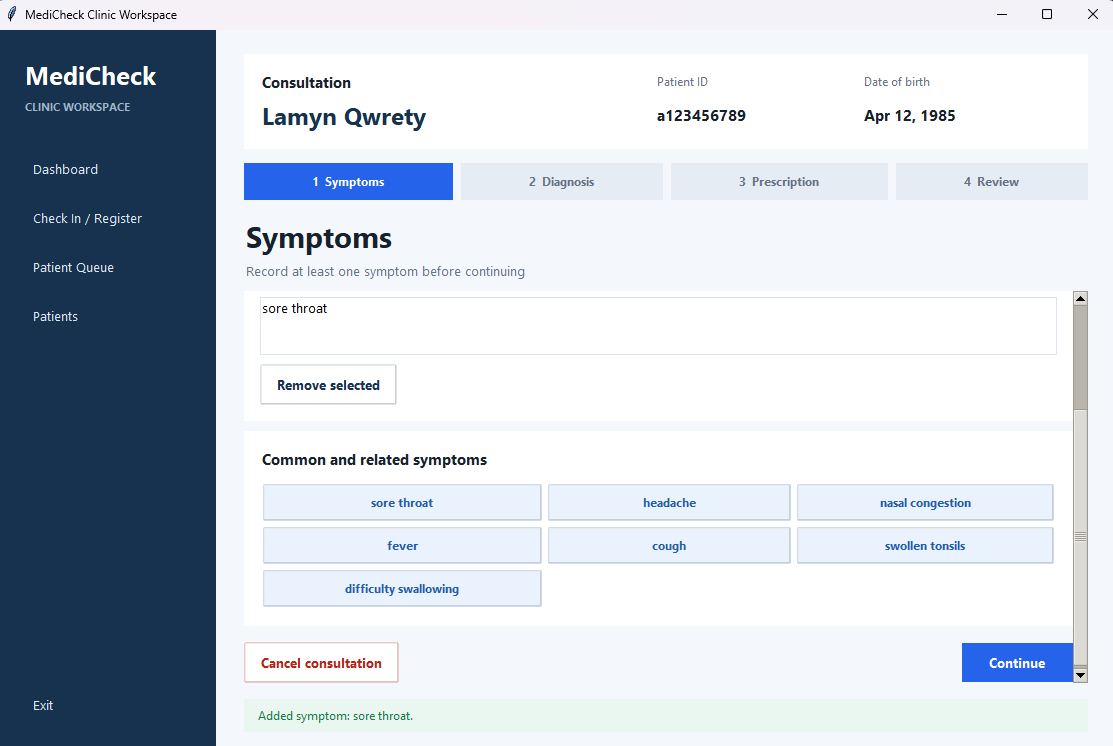Click the patient ID a123456789
1113x746 pixels.
coord(701,116)
